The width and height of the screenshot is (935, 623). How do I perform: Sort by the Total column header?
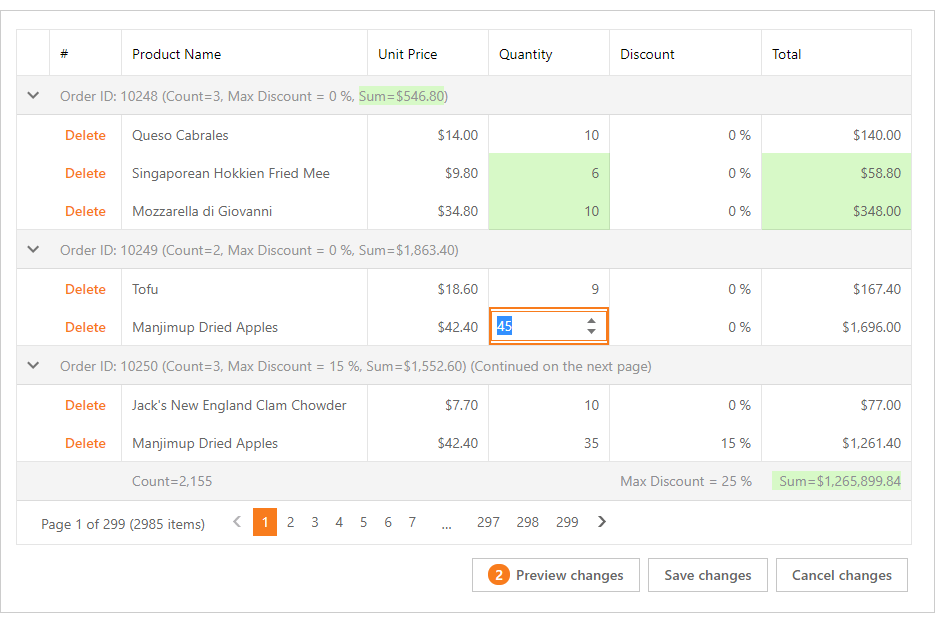pyautogui.click(x=786, y=54)
